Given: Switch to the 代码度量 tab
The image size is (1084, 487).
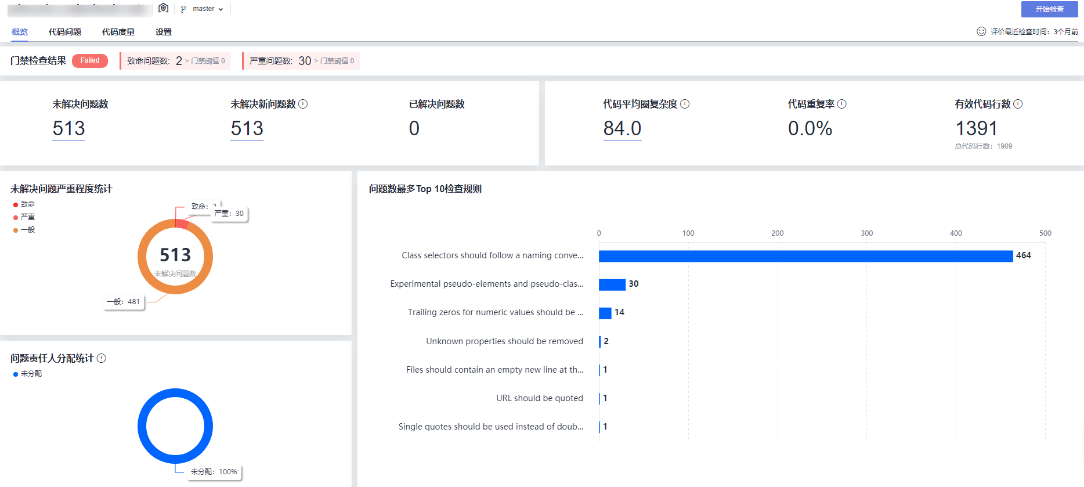Looking at the screenshot, I should click(118, 32).
